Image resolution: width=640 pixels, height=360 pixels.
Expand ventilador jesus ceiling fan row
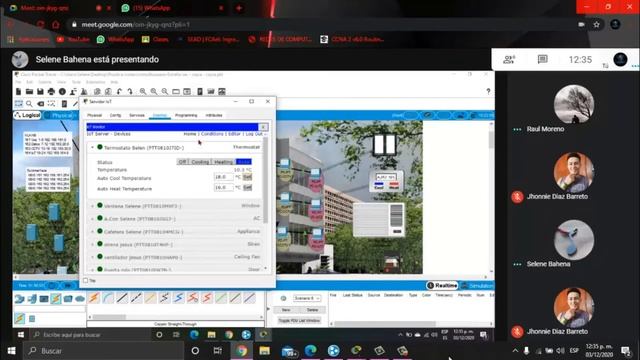point(92,257)
